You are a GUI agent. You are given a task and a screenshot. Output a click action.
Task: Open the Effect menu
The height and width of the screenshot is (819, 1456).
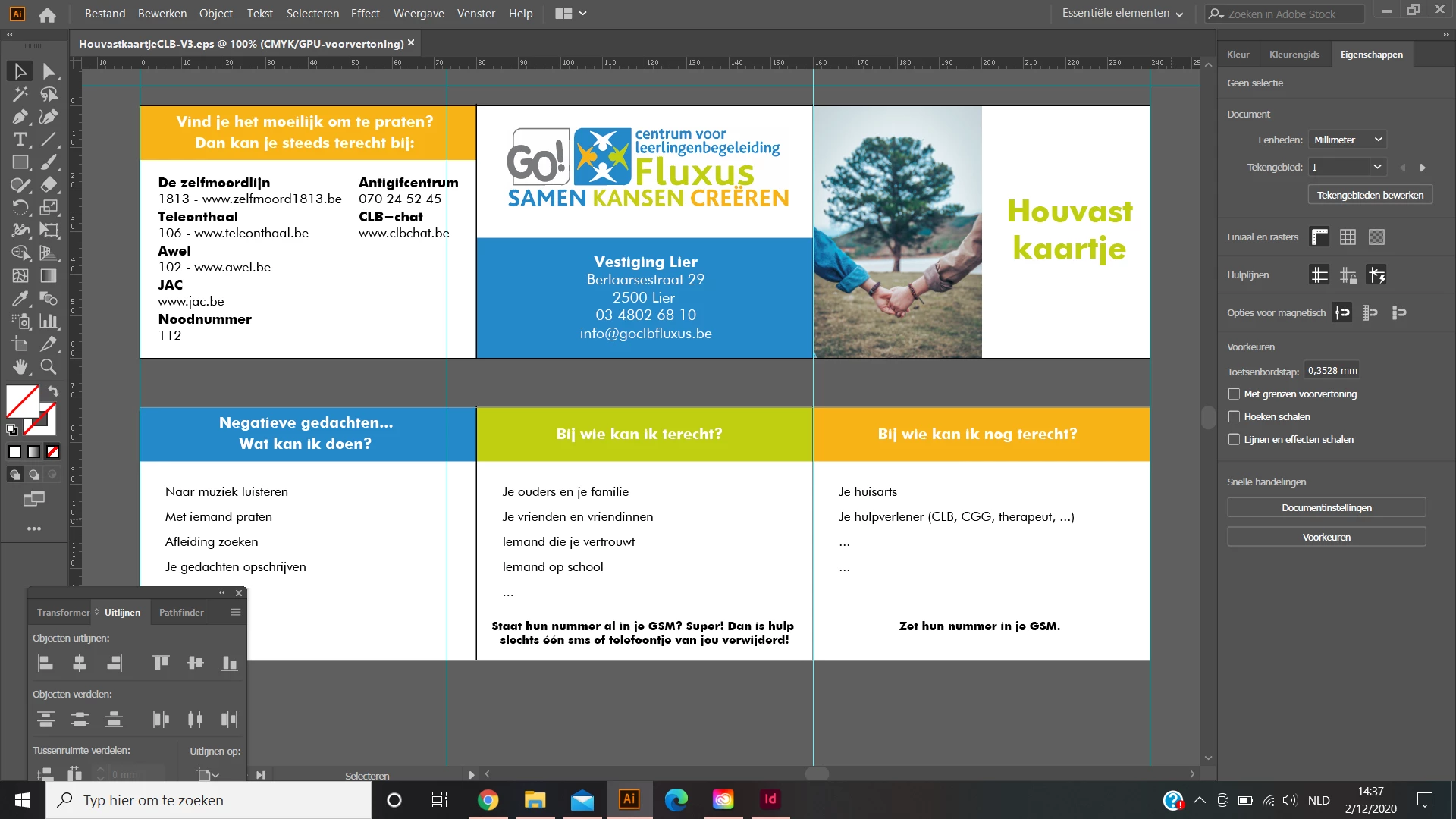[365, 14]
